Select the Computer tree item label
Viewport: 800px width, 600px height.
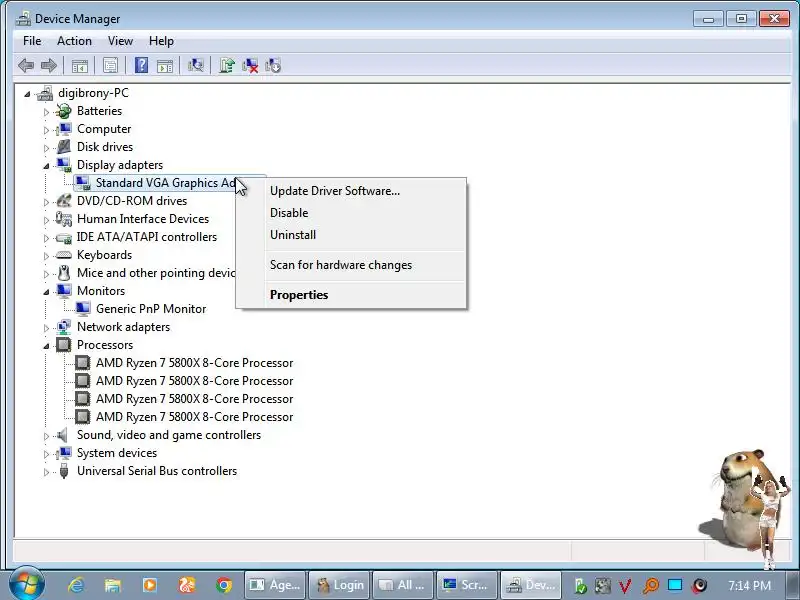pos(104,129)
